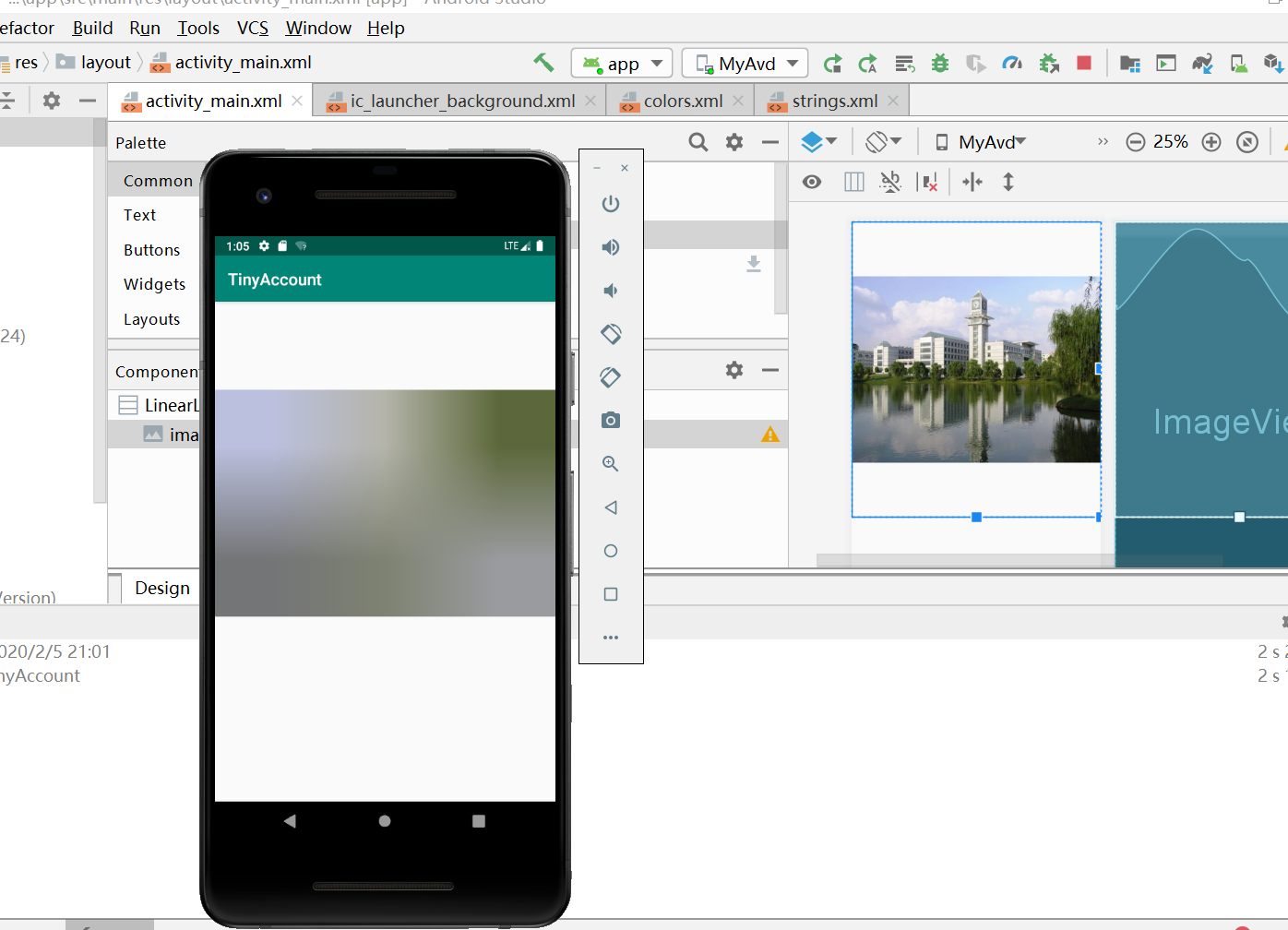Click emulator back triangle in side toolbar
The width and height of the screenshot is (1288, 930).
pos(611,507)
